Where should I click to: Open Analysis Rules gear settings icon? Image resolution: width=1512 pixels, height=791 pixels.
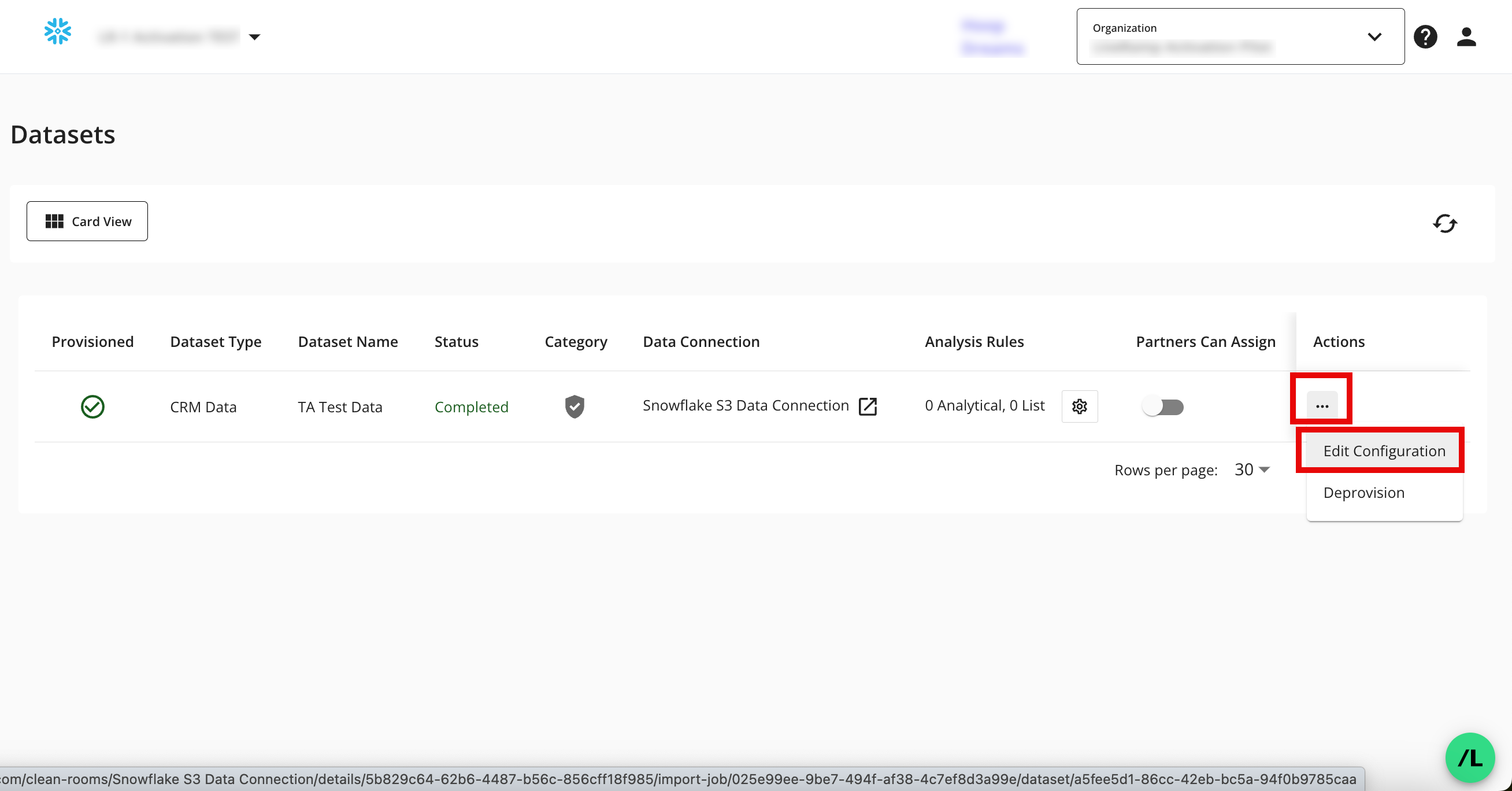tap(1079, 406)
